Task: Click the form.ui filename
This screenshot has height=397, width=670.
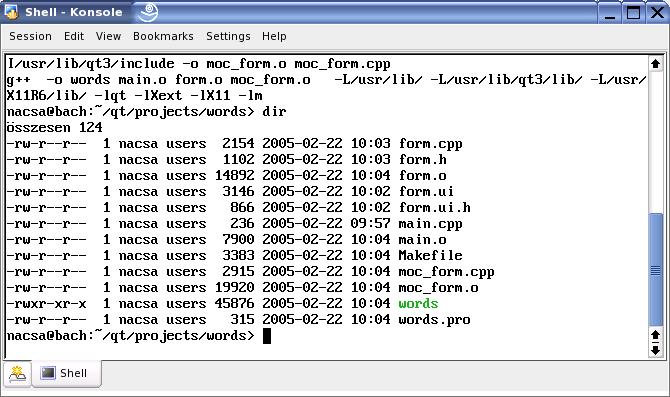Action: click(426, 191)
